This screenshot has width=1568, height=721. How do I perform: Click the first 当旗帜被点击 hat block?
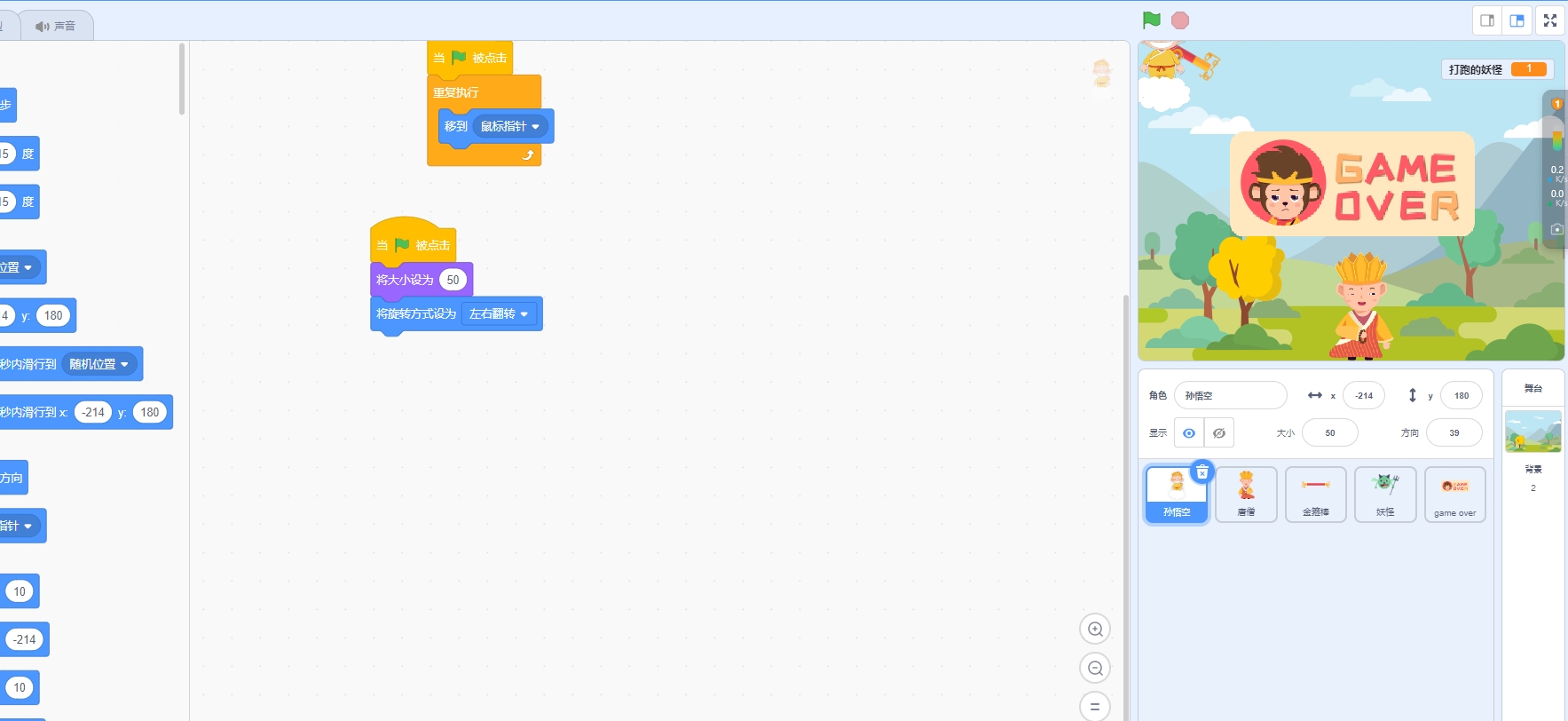pyautogui.click(x=469, y=58)
